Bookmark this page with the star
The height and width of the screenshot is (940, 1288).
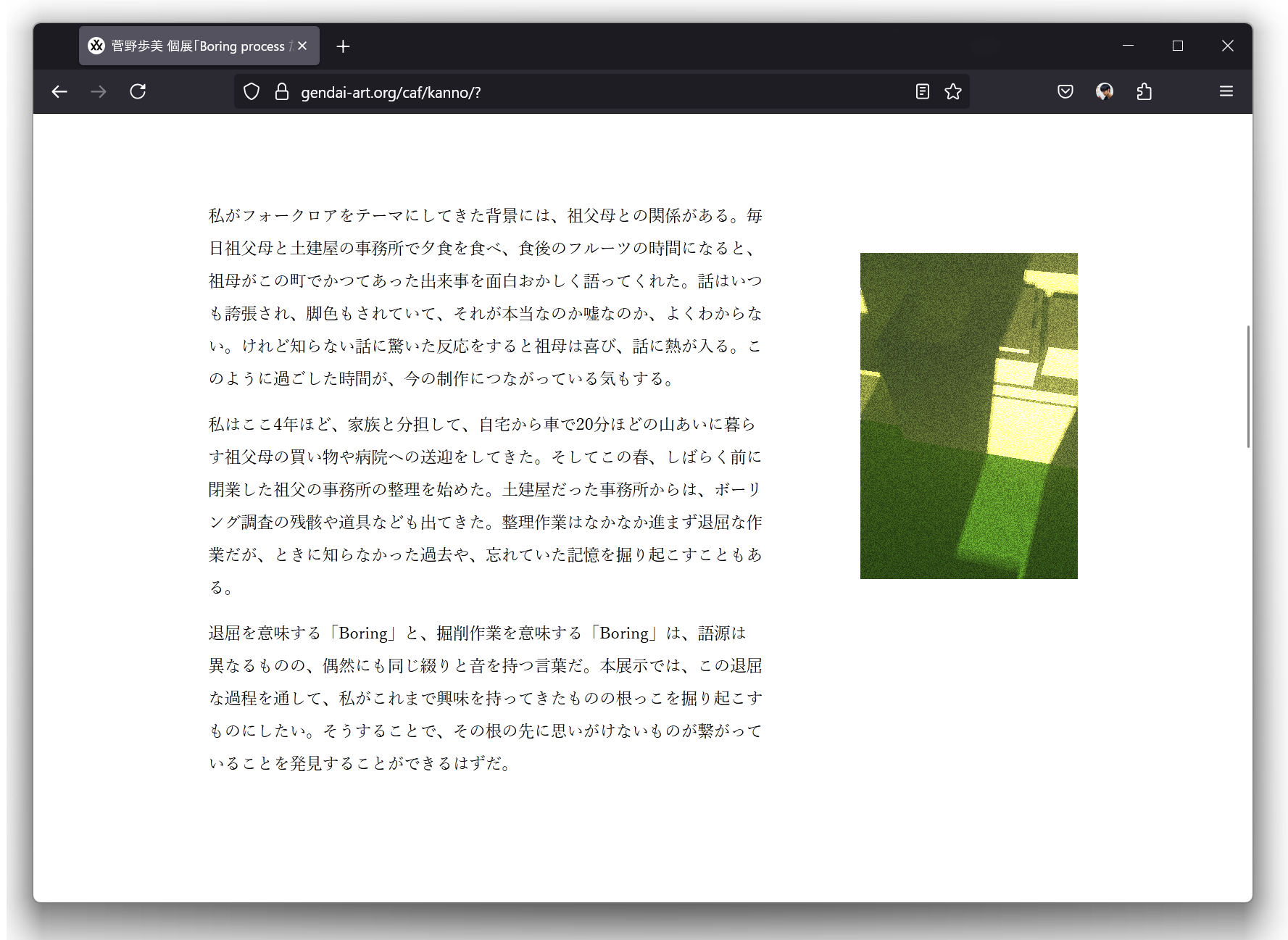pyautogui.click(x=953, y=91)
